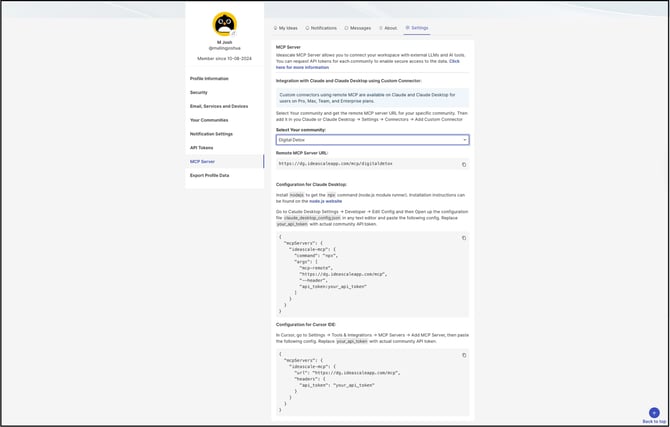
Task: Copy the Remote MCP Server URL
Action: (464, 165)
